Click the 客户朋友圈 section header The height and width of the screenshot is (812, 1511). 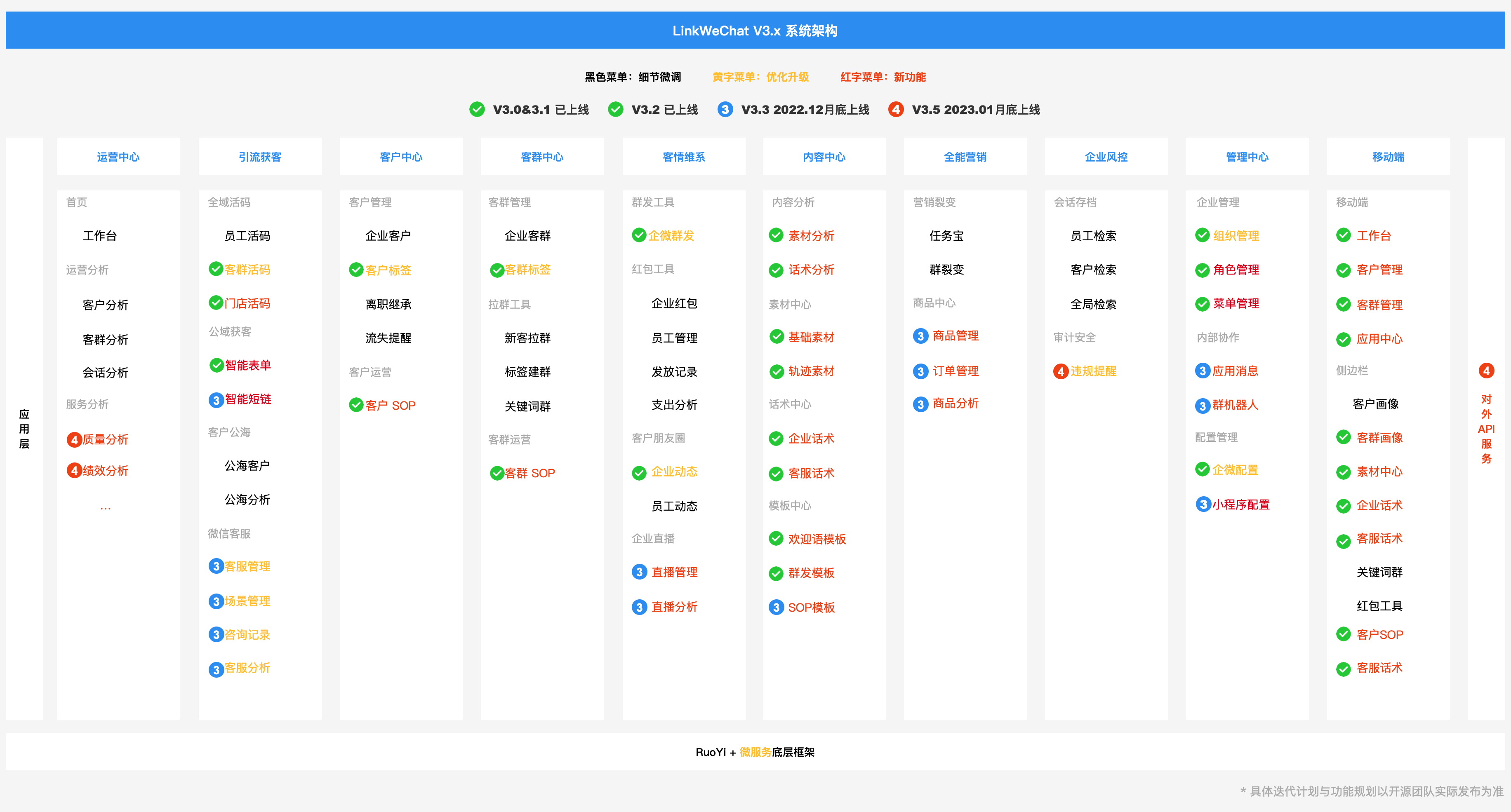click(x=658, y=438)
